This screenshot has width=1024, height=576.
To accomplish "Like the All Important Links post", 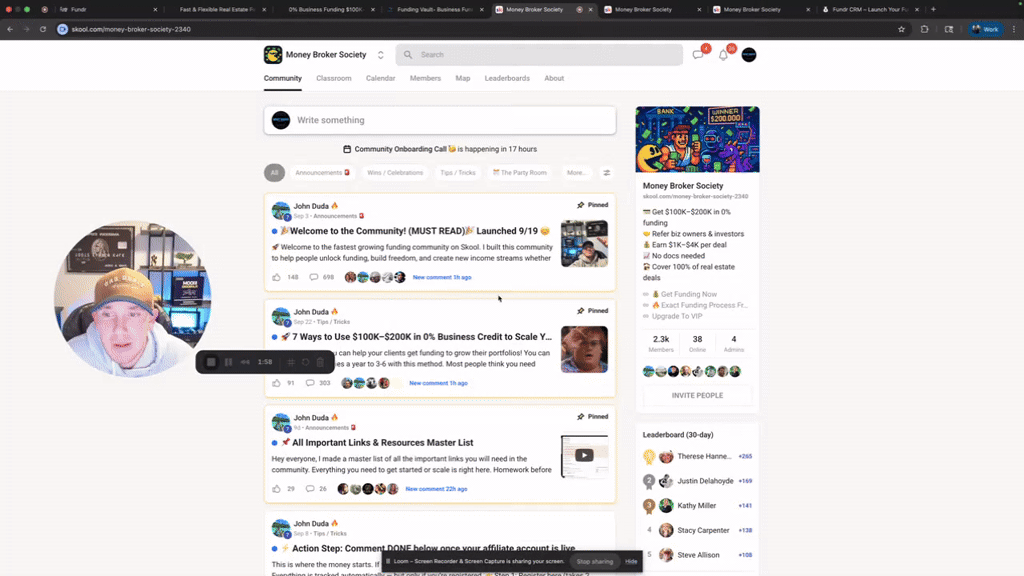I will [276, 488].
